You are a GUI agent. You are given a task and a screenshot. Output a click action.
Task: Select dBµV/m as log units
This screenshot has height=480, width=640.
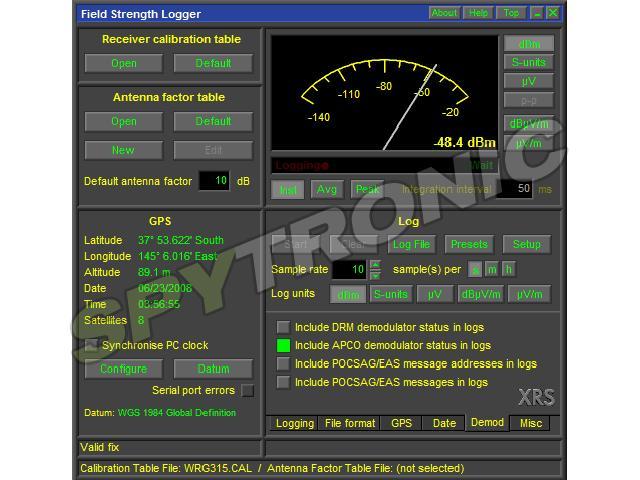click(481, 294)
